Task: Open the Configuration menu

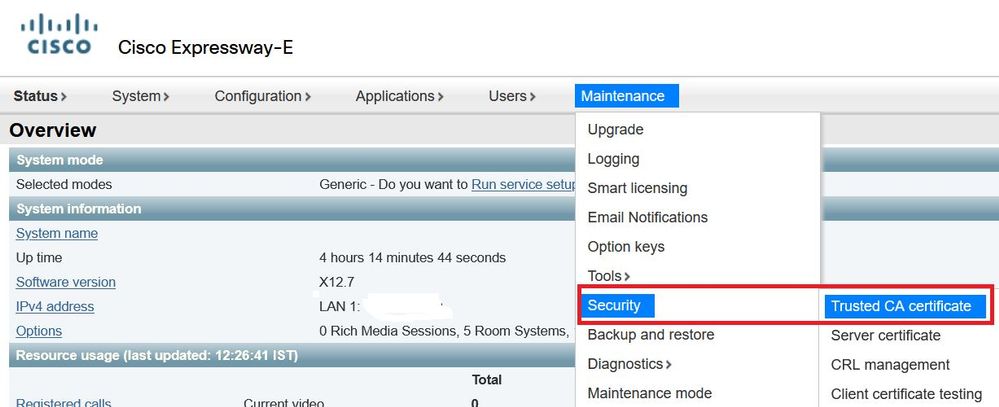Action: (262, 96)
